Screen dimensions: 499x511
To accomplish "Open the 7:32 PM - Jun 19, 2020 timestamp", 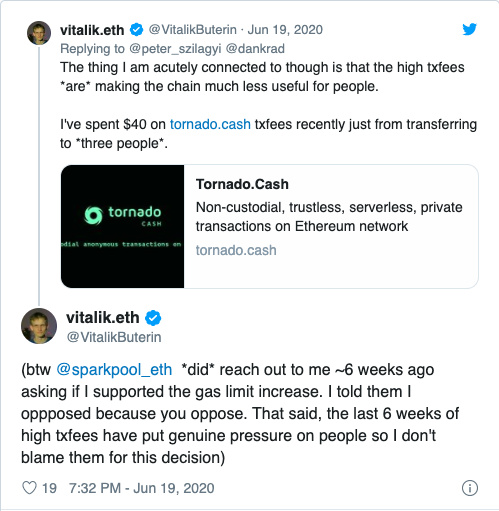I will point(142,488).
